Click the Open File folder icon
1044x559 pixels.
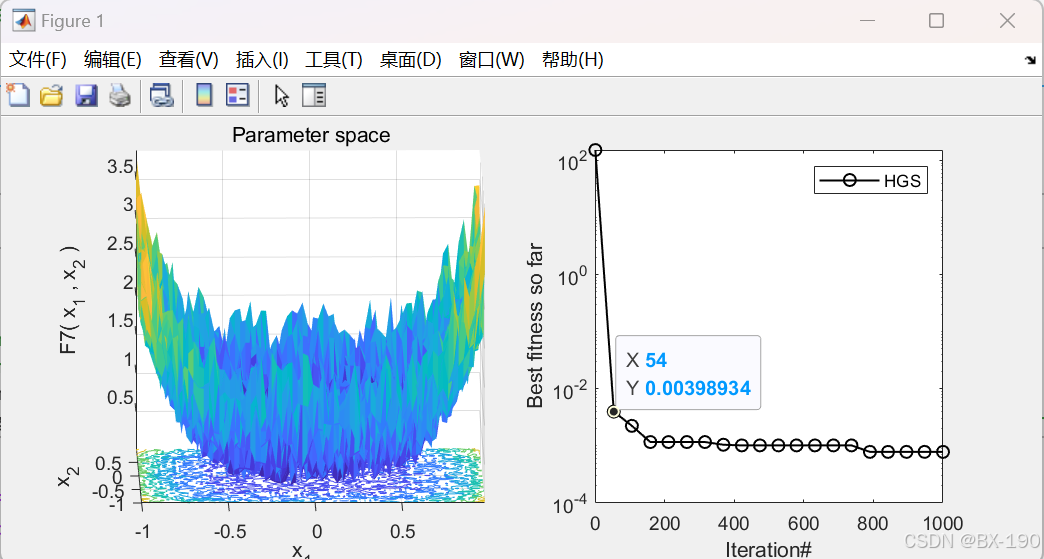coord(51,95)
